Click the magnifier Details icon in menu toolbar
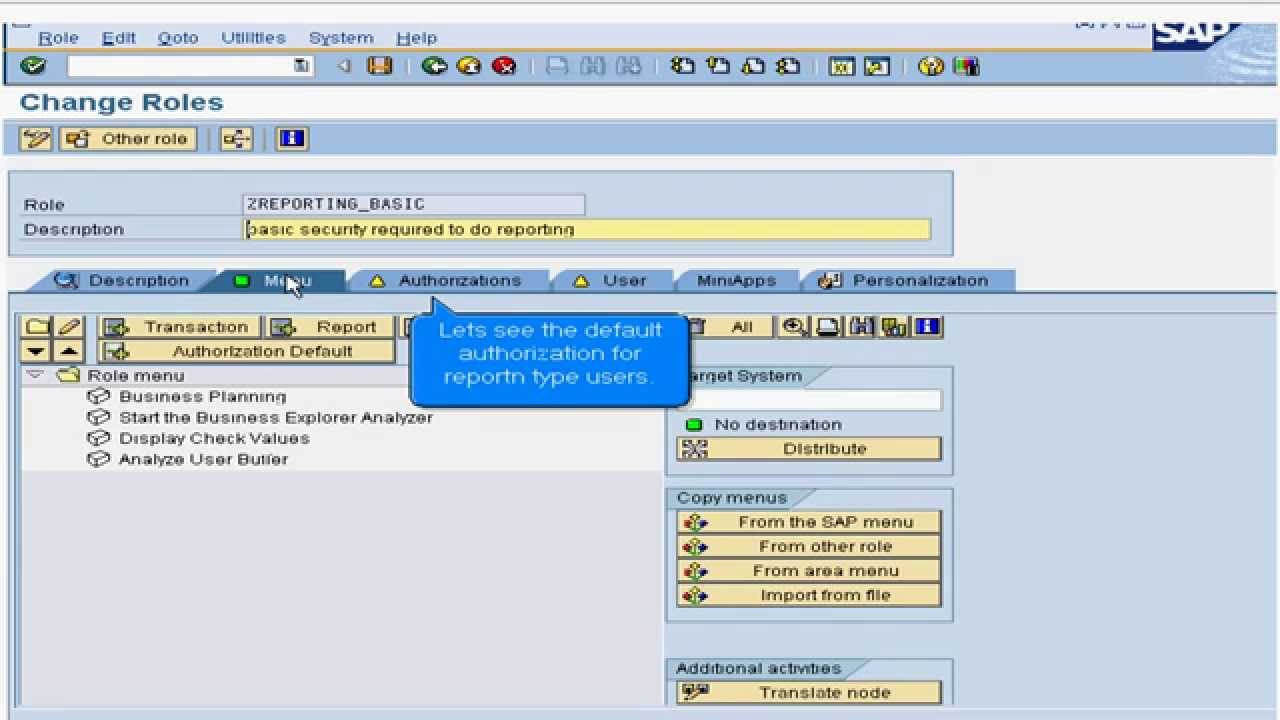The image size is (1280, 720). [795, 327]
